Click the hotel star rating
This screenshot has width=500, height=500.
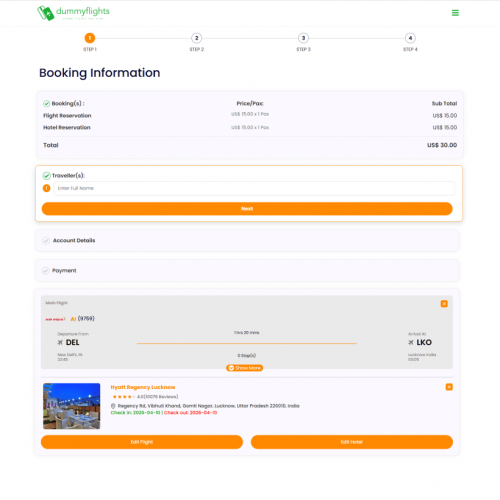click(123, 397)
